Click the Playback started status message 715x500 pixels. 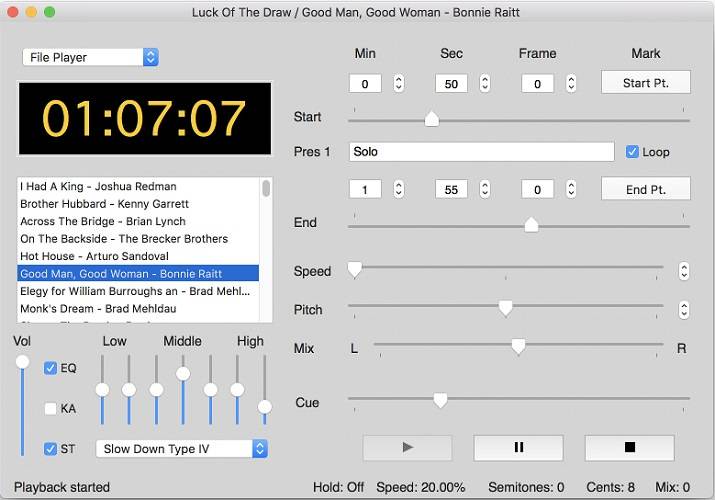coord(62,487)
